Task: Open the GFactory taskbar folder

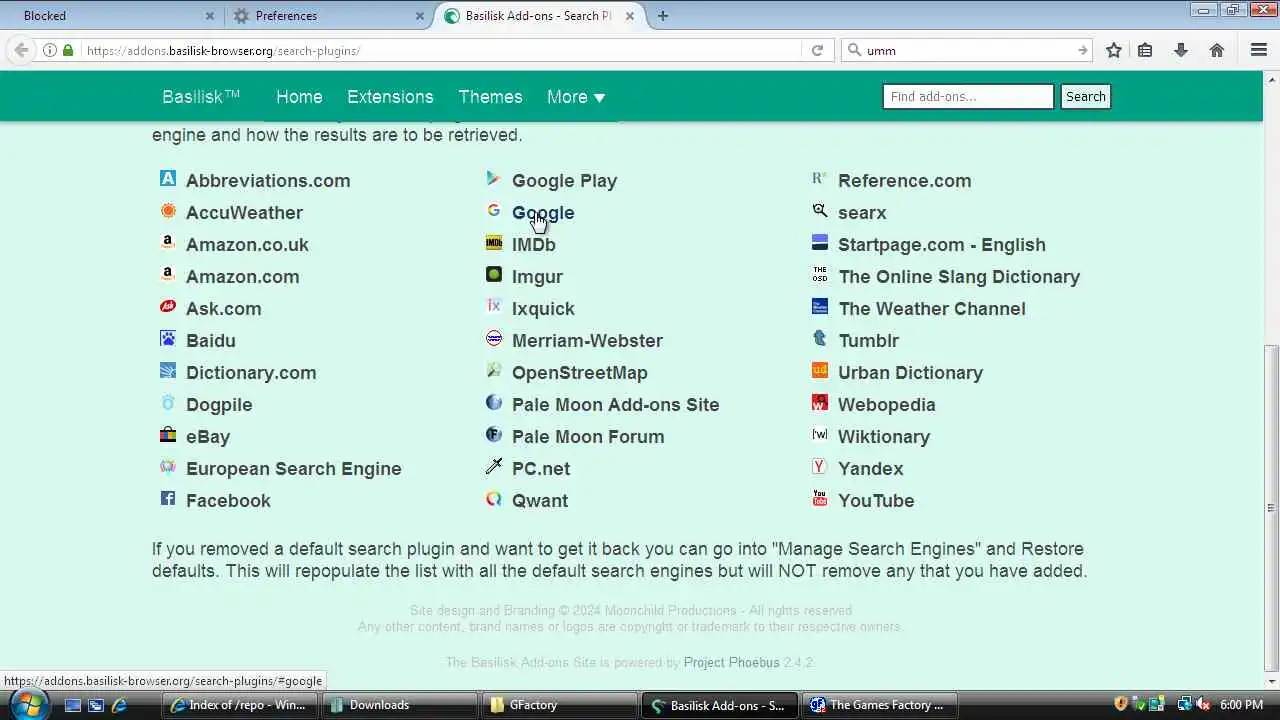Action: (560, 705)
